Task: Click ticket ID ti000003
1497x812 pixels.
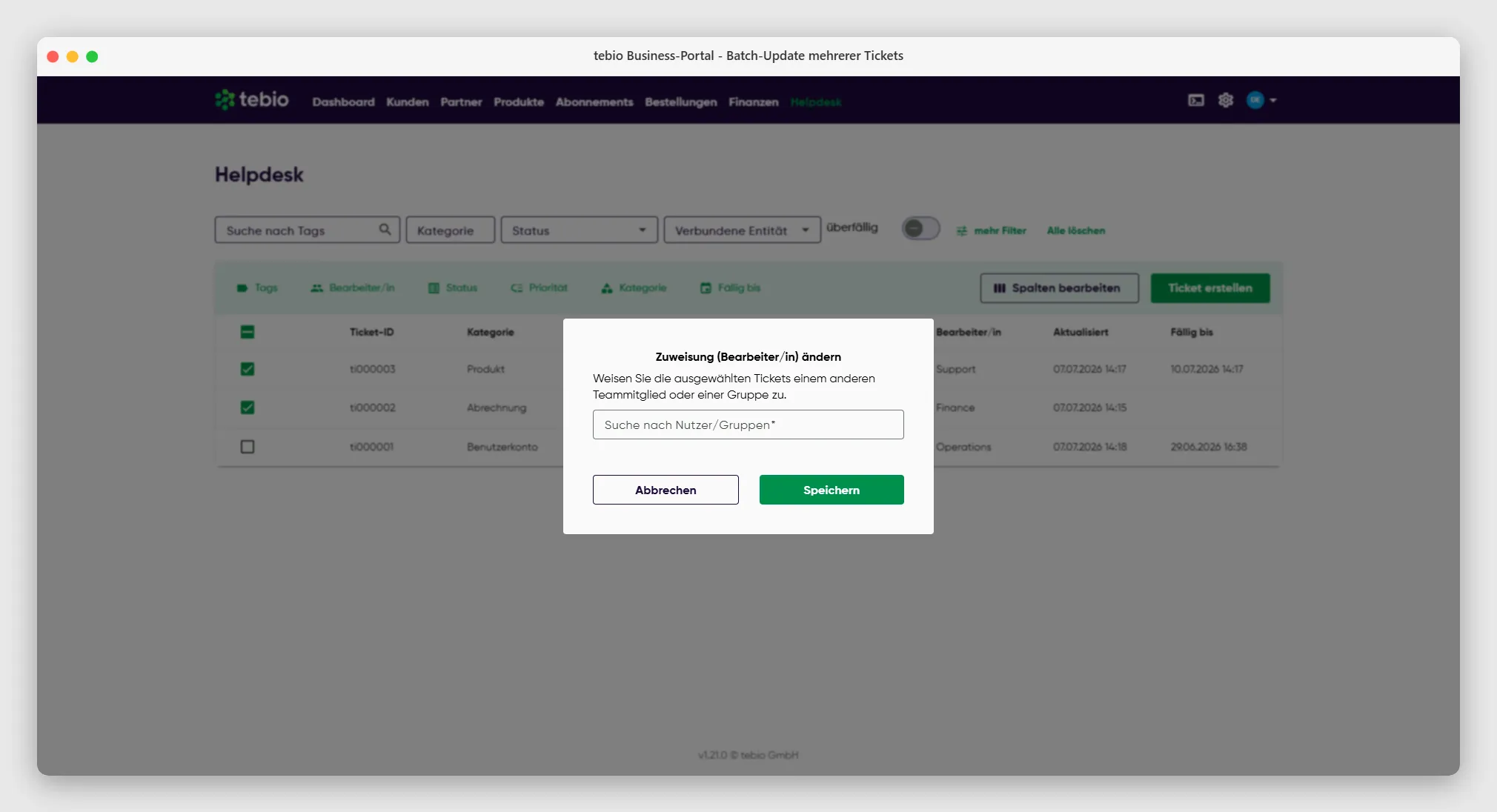Action: click(372, 369)
